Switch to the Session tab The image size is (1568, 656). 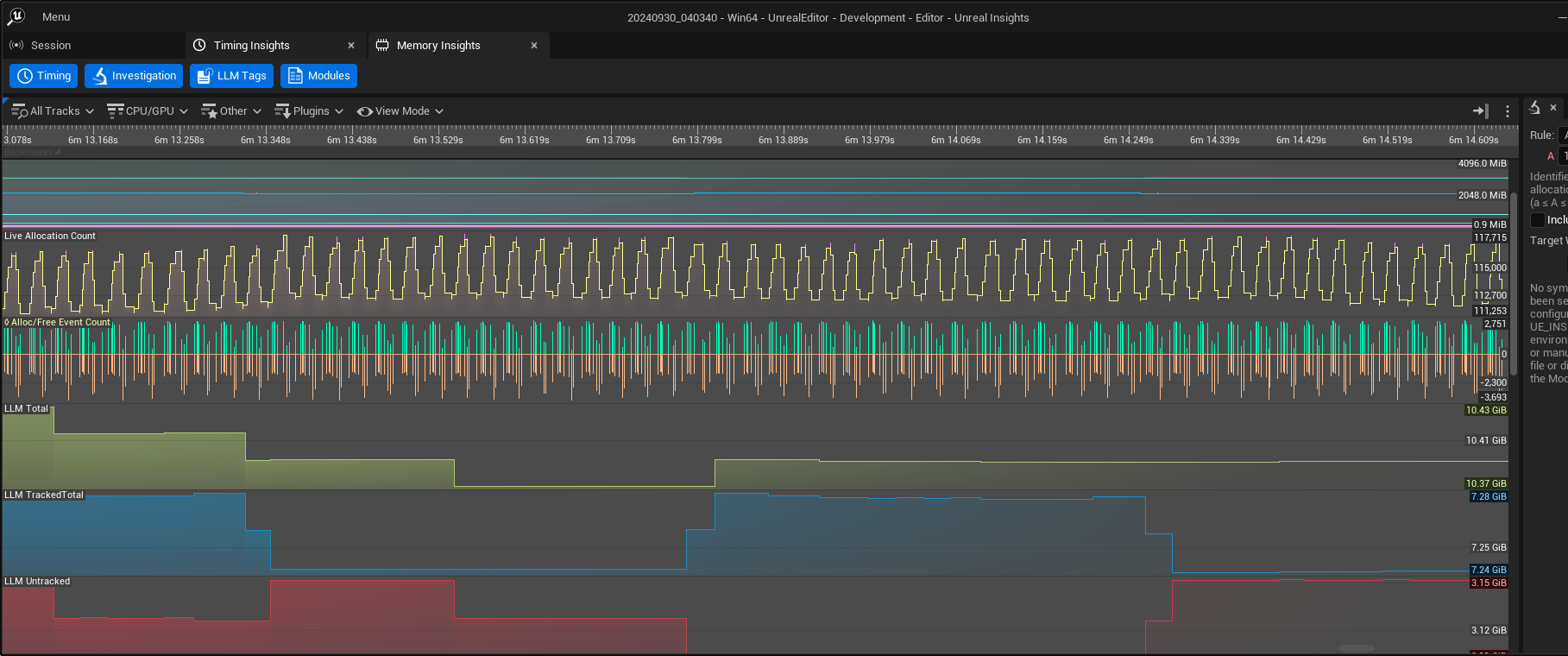click(50, 46)
